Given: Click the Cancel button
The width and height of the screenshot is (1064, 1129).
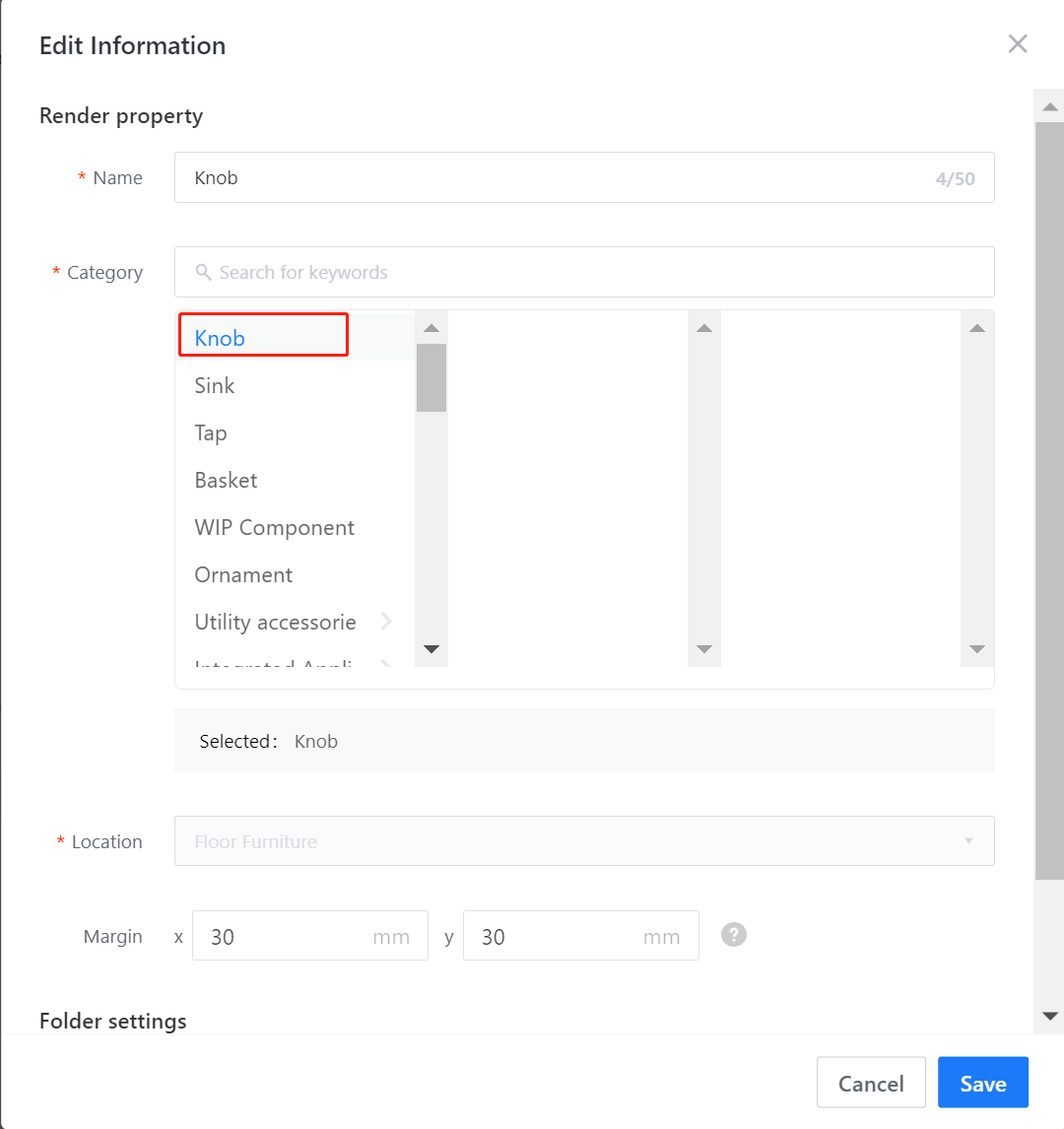Looking at the screenshot, I should click(871, 1083).
